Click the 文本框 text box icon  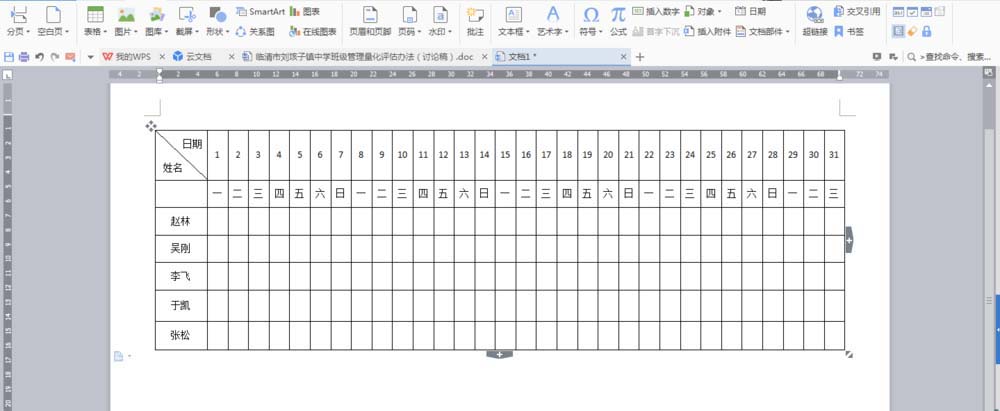pos(513,14)
